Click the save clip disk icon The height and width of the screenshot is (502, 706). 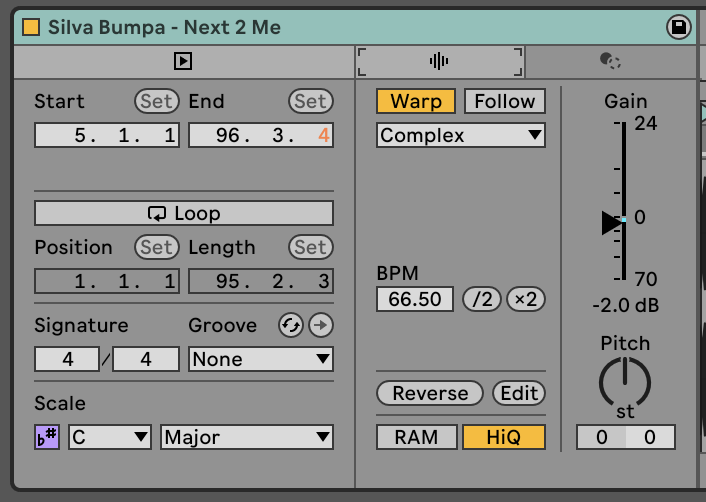680,27
